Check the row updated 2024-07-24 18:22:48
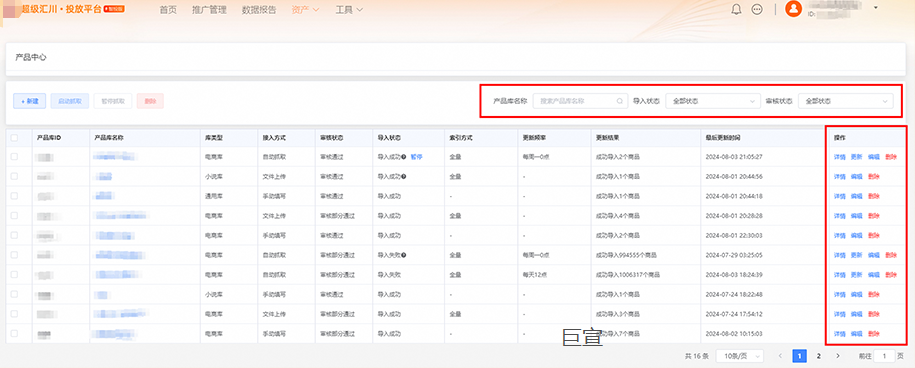The image size is (915, 368). (14, 294)
